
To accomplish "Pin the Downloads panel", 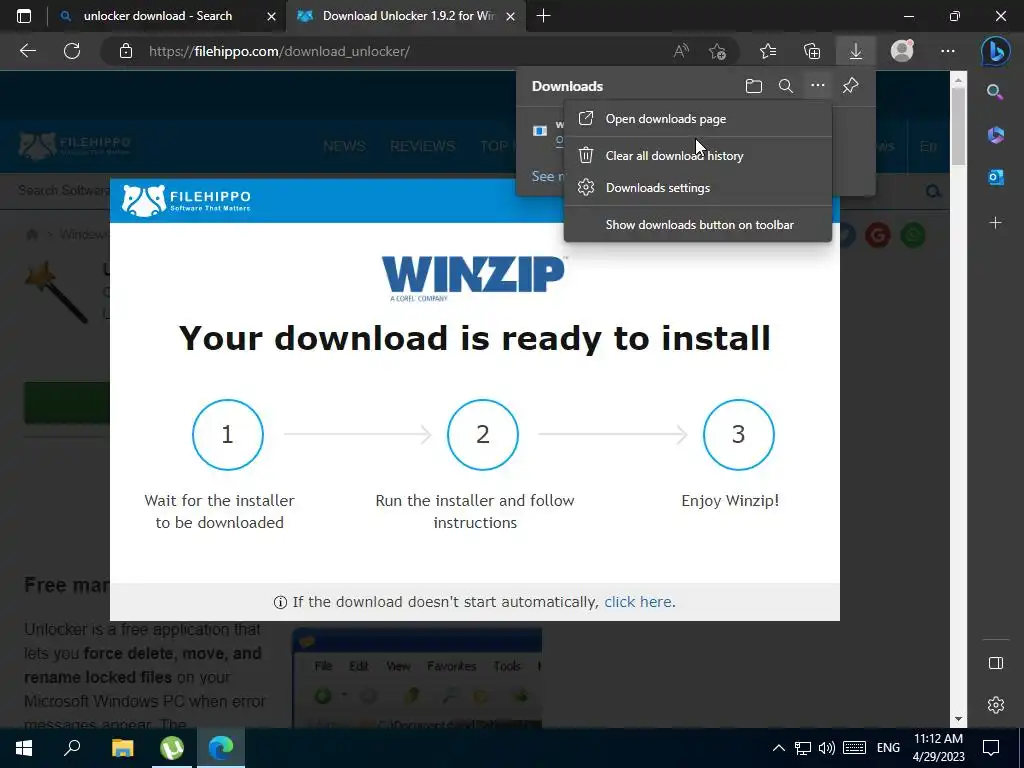I will click(x=850, y=86).
